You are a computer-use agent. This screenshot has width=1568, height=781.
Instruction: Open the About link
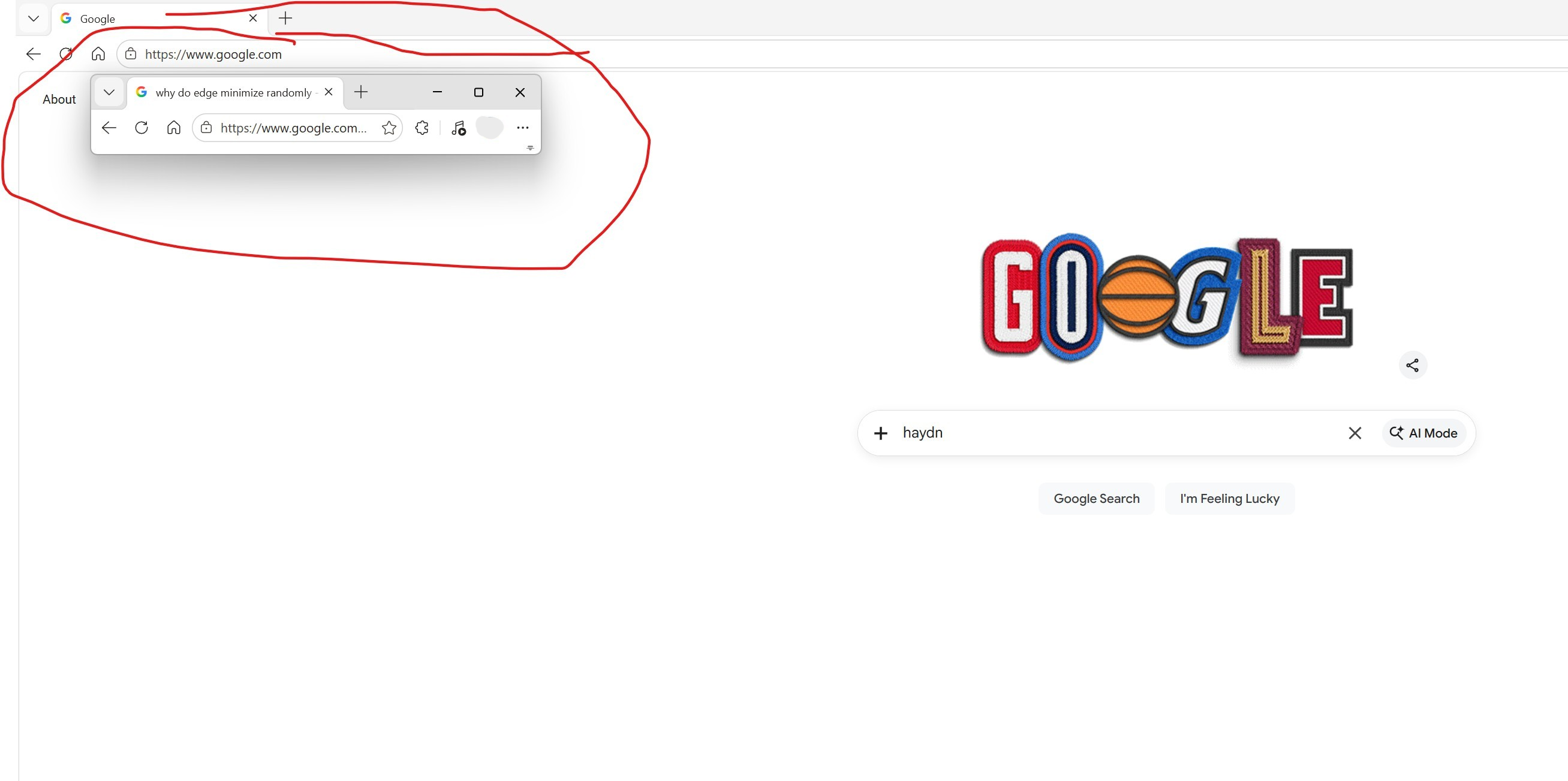[59, 99]
